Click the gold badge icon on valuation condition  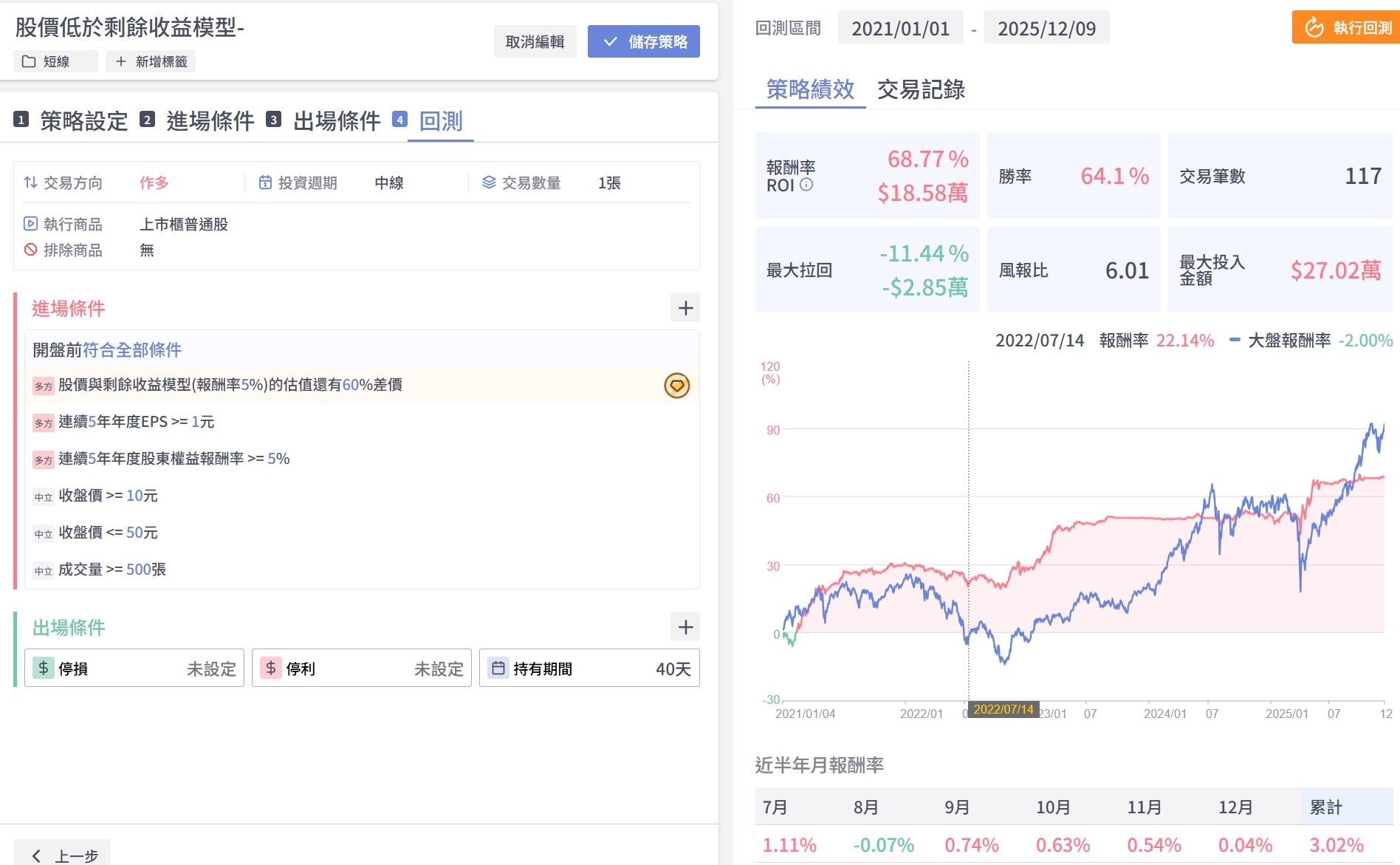point(676,386)
